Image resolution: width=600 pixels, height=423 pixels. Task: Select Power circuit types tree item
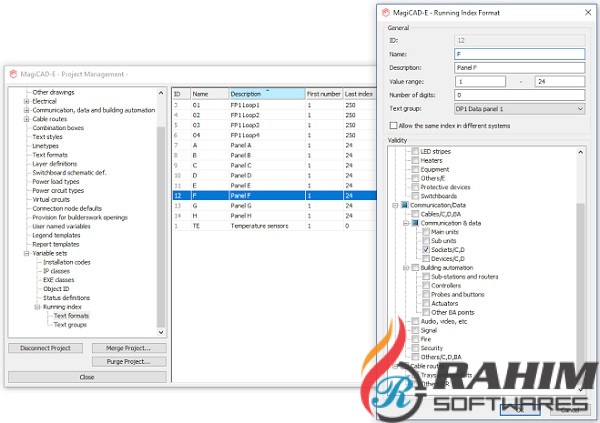(x=58, y=191)
